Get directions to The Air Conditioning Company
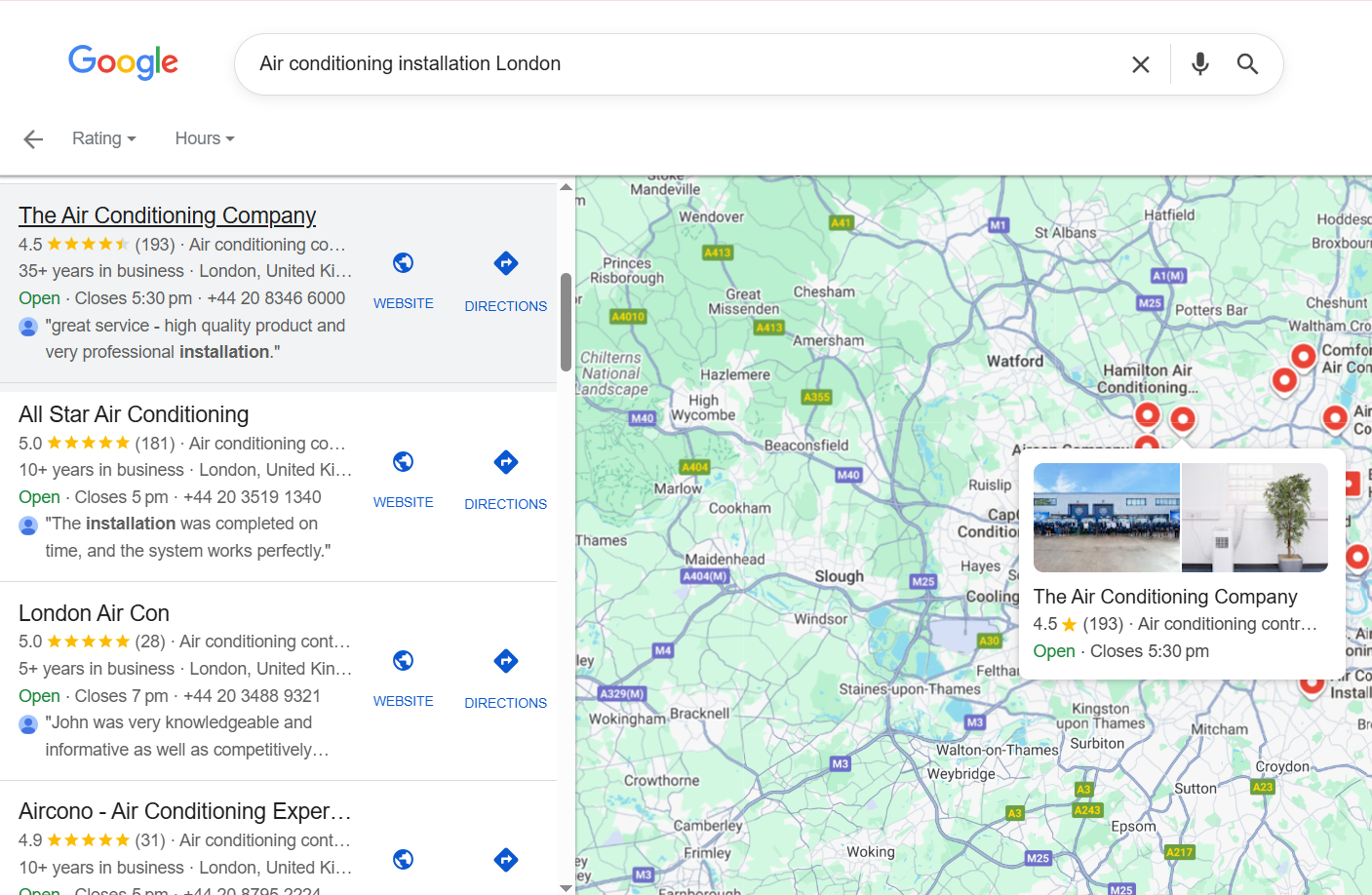The image size is (1372, 895). pyautogui.click(x=505, y=279)
